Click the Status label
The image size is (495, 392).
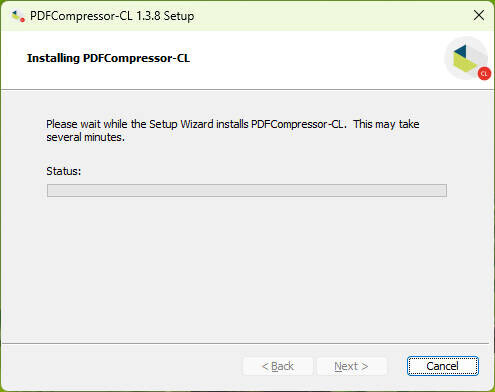64,171
